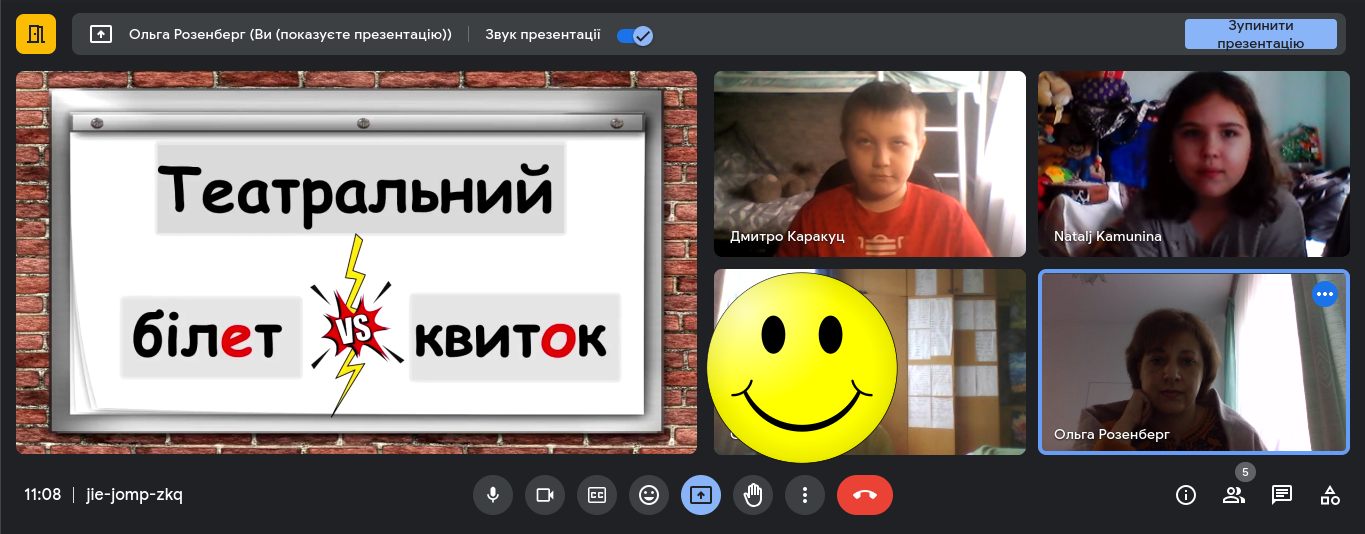
Task: Open more options three-dot menu
Action: [x=805, y=495]
